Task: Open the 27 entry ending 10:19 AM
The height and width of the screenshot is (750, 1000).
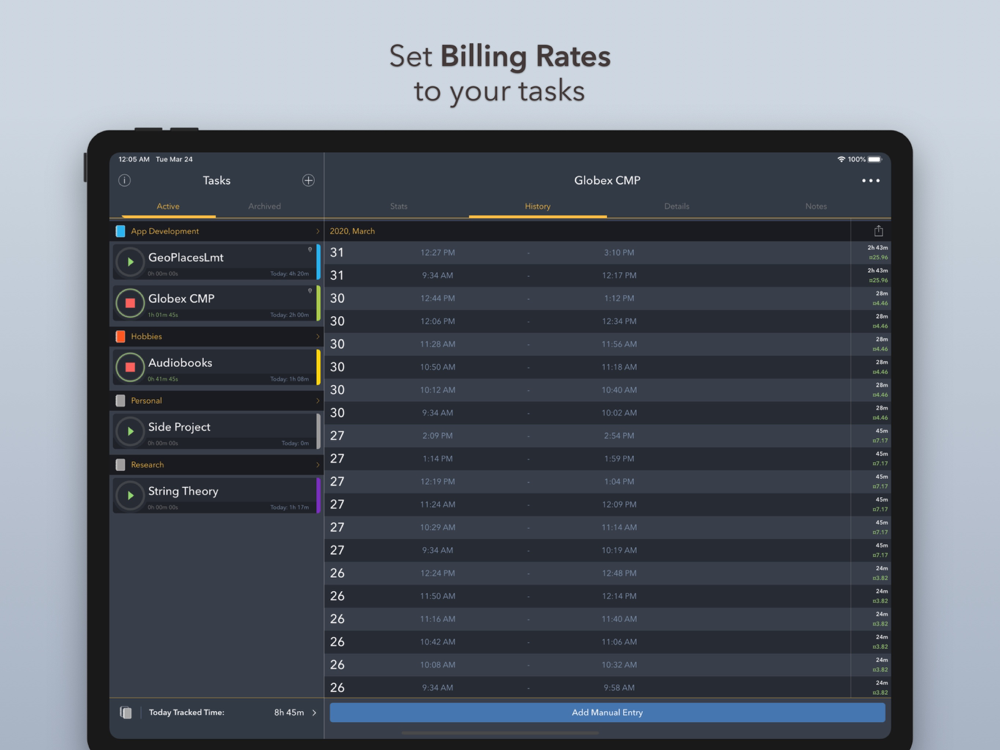Action: [x=607, y=550]
